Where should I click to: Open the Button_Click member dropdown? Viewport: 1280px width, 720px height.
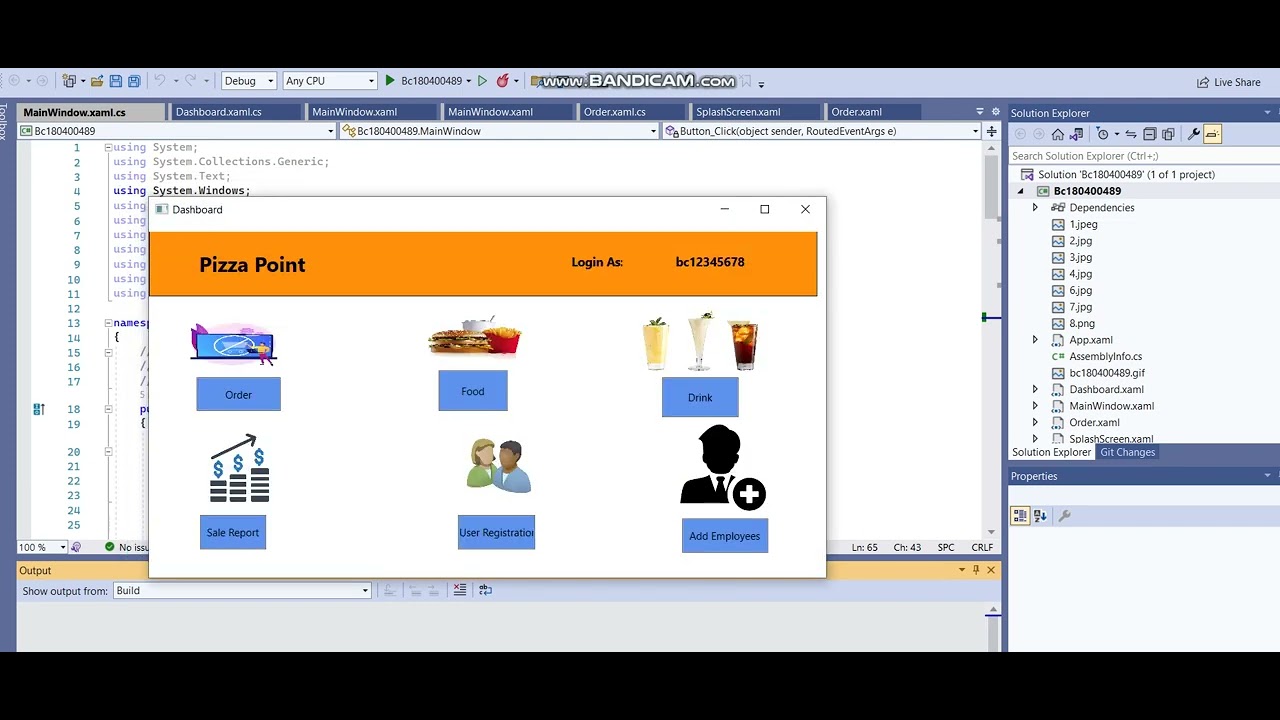coord(822,131)
